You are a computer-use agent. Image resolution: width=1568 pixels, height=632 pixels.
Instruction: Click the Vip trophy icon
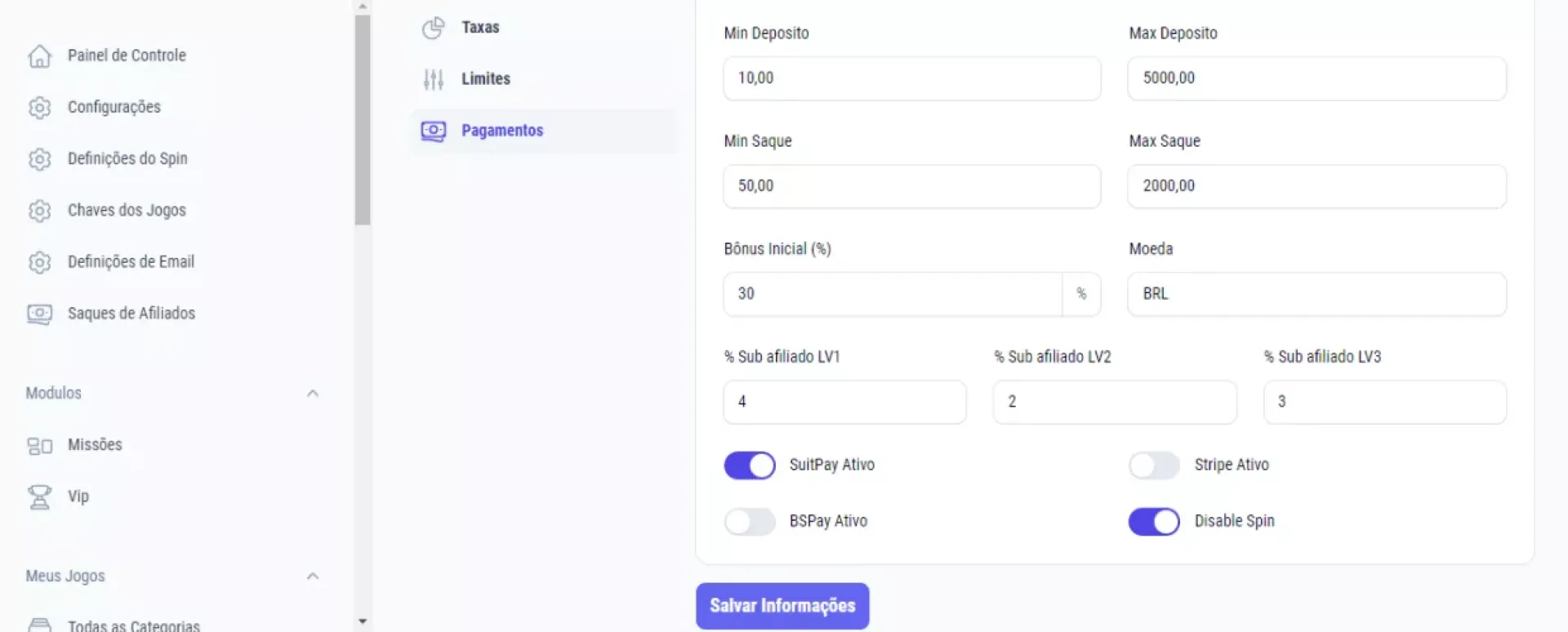(x=39, y=496)
